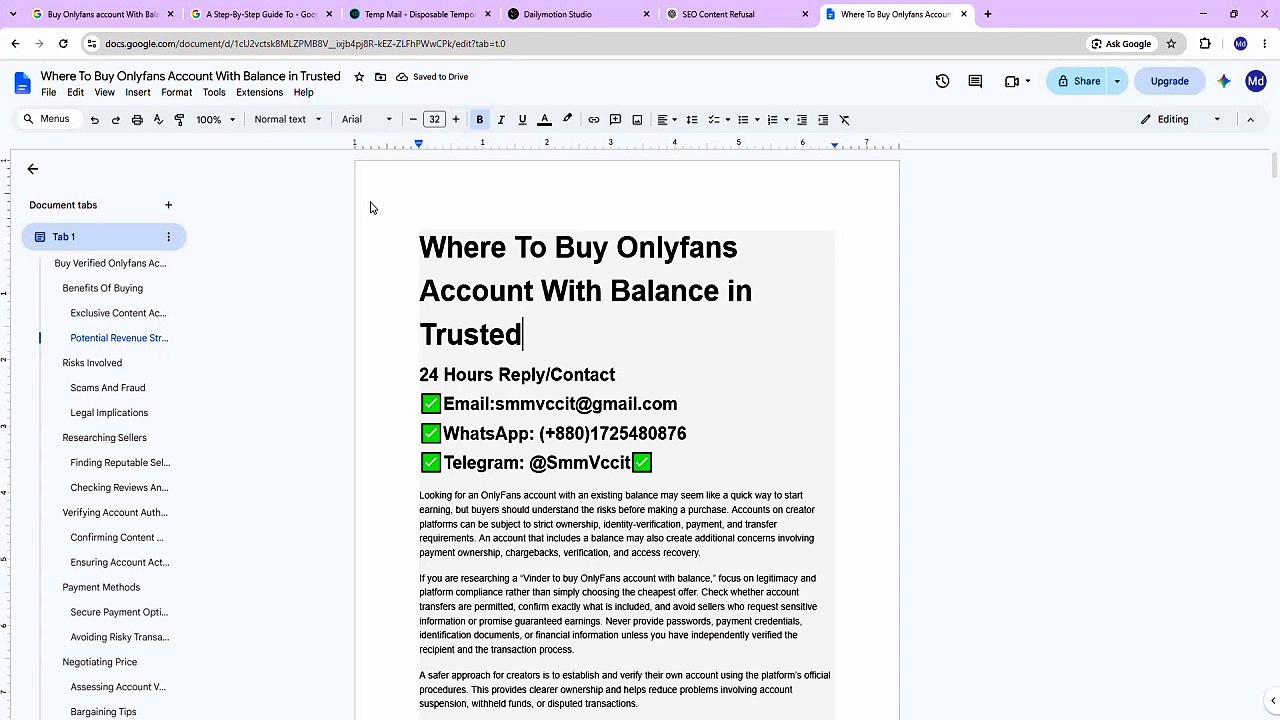Viewport: 1280px width, 720px height.
Task: Jump to the Negotiating Price heading
Action: tap(99, 662)
